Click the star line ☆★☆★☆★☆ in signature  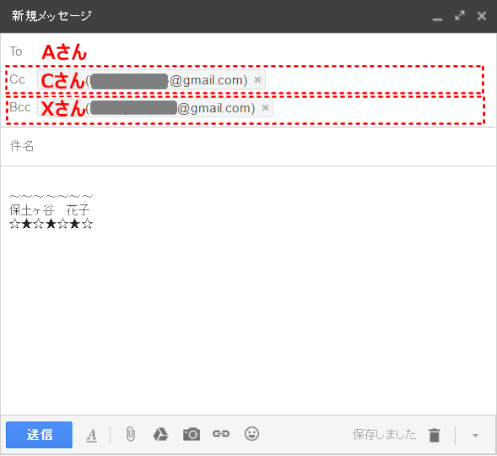pyautogui.click(x=51, y=224)
